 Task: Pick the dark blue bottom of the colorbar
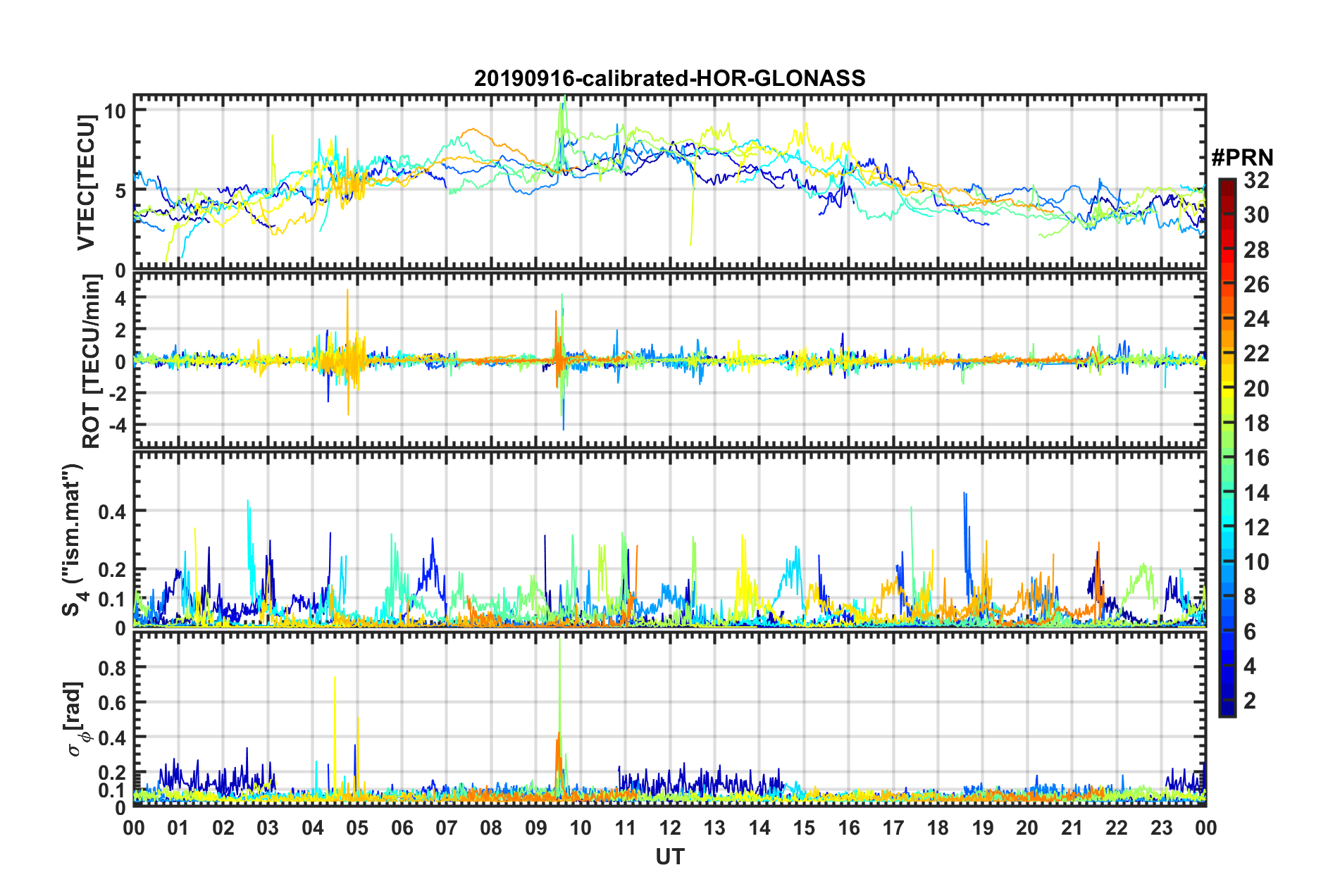(x=1227, y=710)
